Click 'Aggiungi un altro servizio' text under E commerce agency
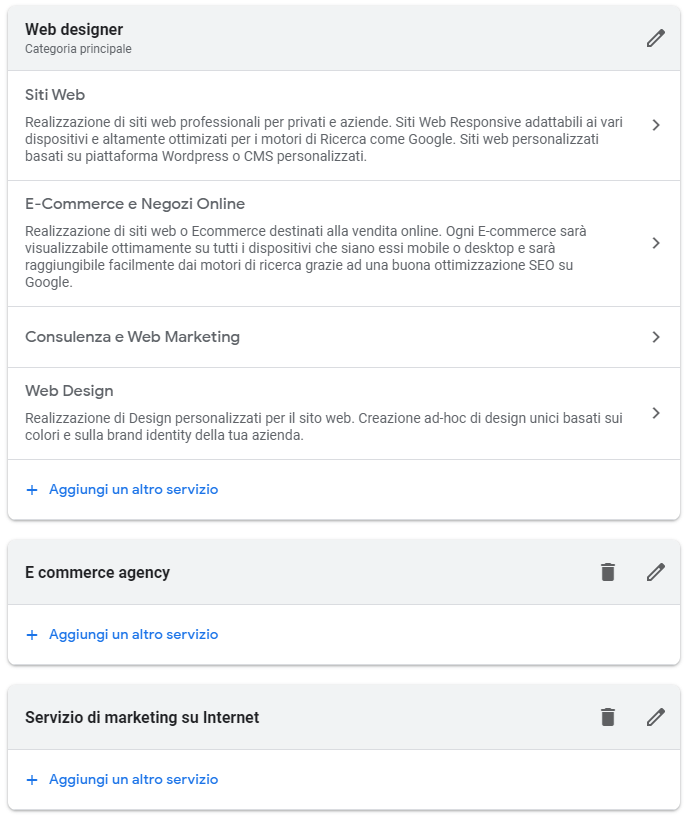Image resolution: width=688 pixels, height=820 pixels. tap(133, 635)
